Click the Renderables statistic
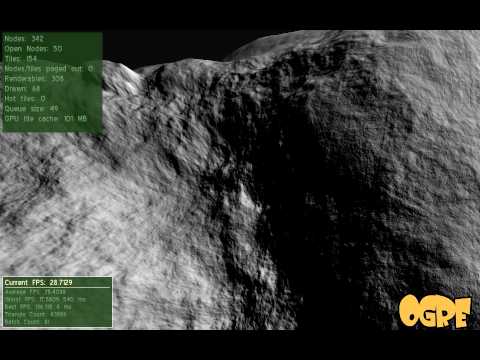This screenshot has width=480, height=360. [34, 79]
